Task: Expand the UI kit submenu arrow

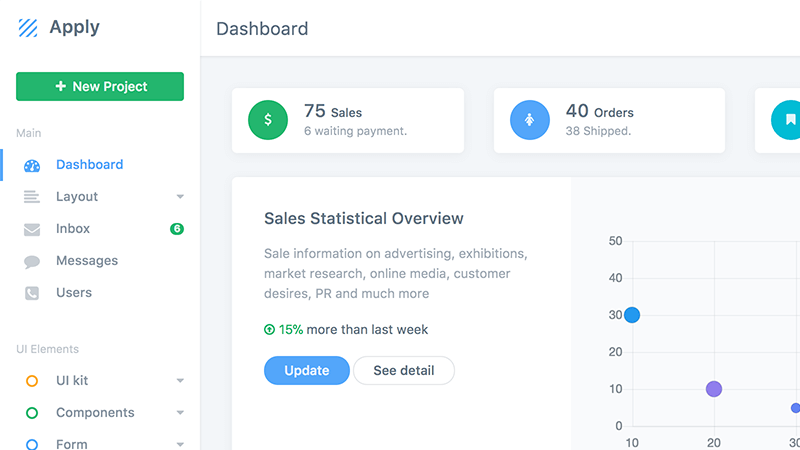Action: click(x=180, y=381)
